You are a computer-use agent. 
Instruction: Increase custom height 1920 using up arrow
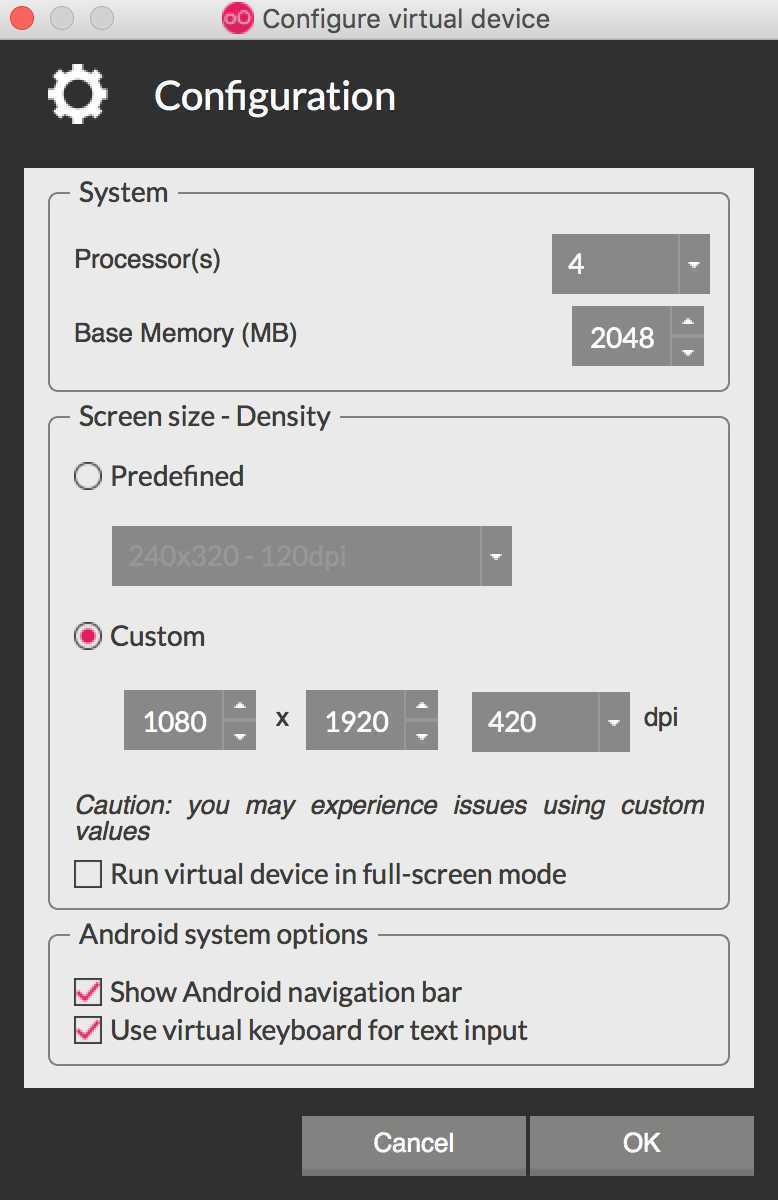point(421,705)
